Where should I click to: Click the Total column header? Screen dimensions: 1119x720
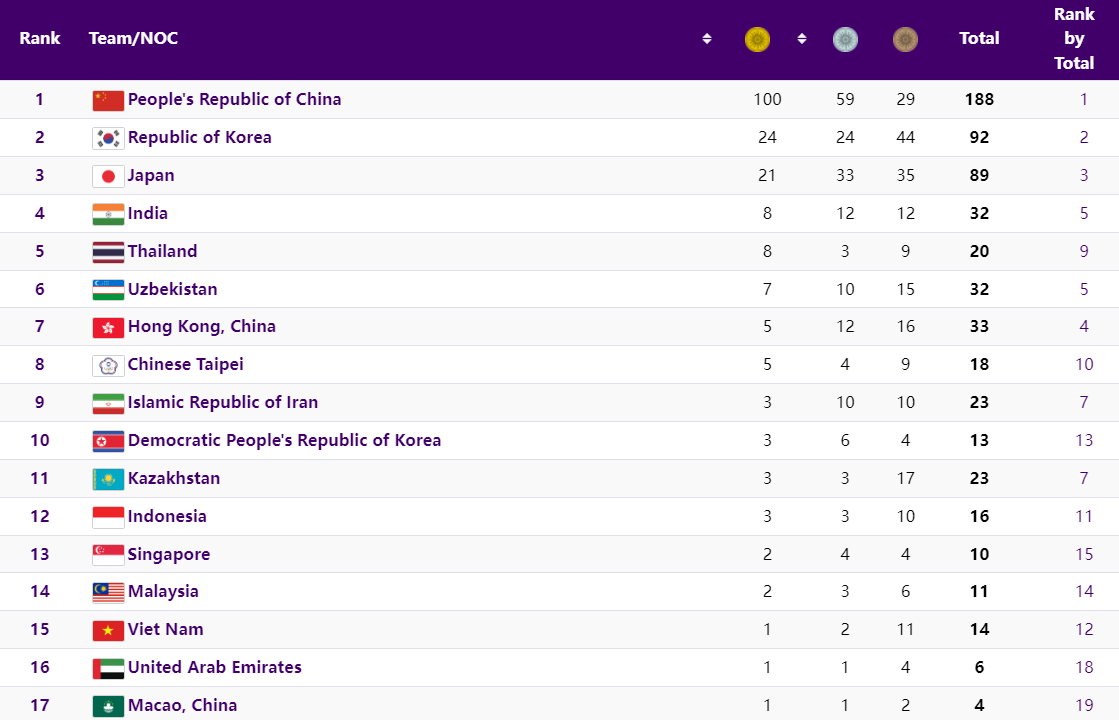point(979,39)
